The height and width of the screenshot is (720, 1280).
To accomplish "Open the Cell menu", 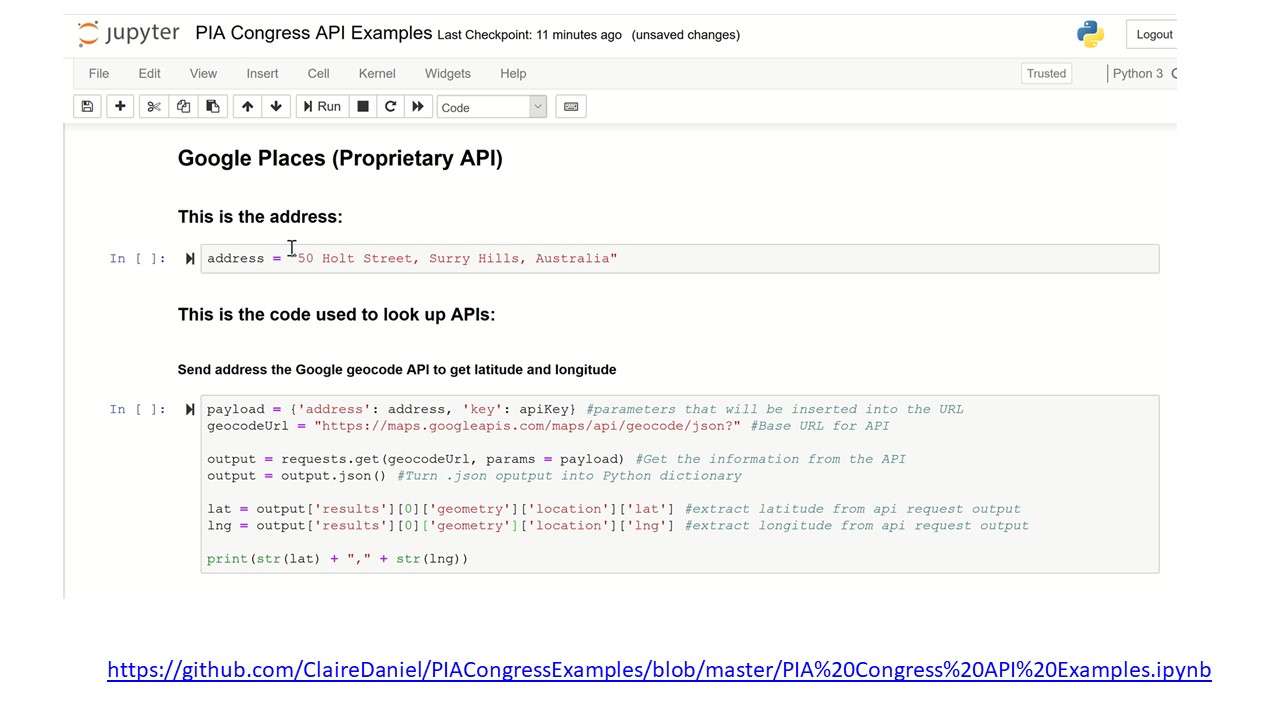I will pyautogui.click(x=318, y=73).
